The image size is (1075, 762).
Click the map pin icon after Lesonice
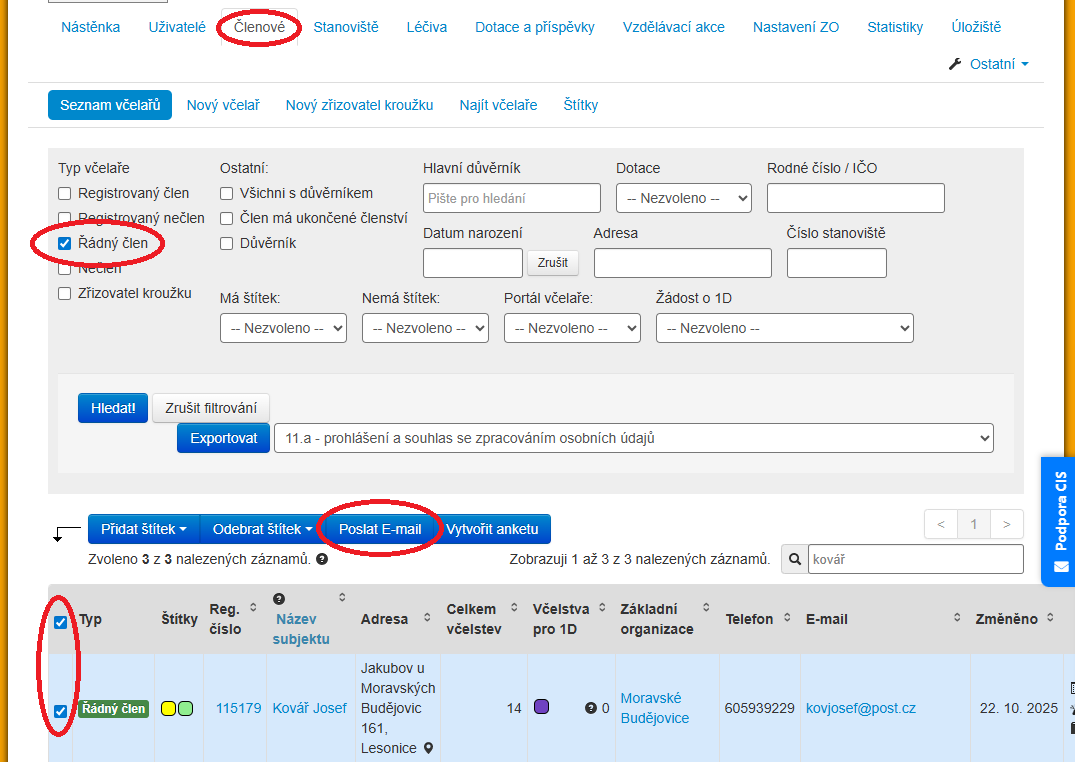(429, 748)
